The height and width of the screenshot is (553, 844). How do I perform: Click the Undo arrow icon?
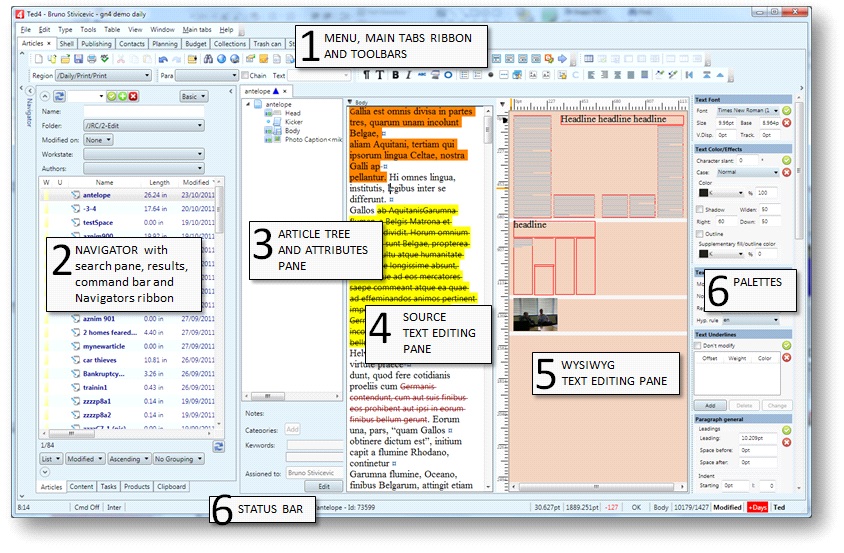[x=163, y=59]
